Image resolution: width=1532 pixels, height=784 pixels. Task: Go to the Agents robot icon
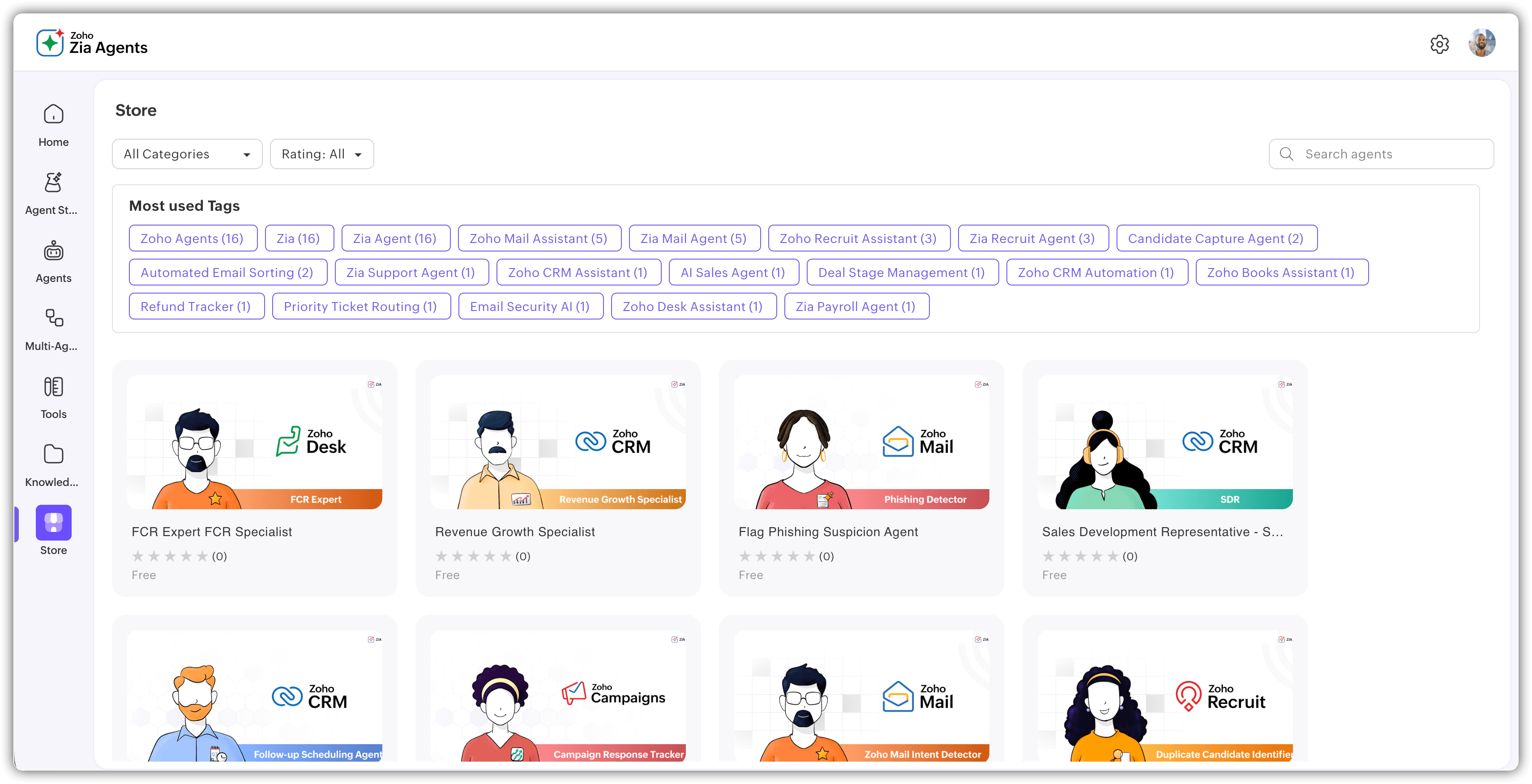pyautogui.click(x=54, y=251)
